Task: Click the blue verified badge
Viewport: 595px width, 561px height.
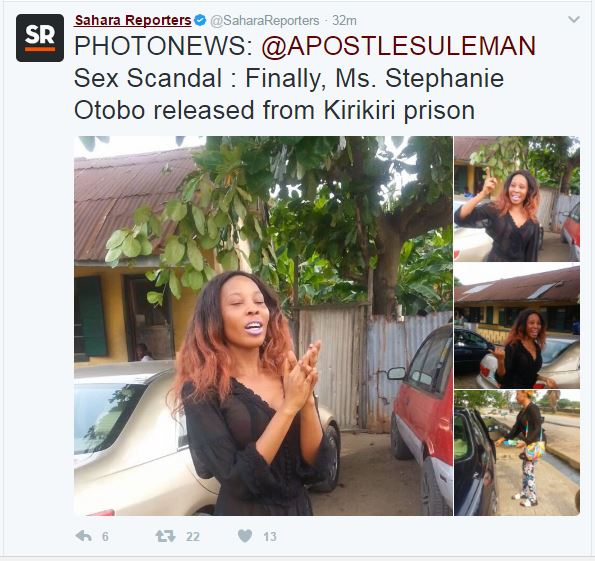Action: (200, 20)
